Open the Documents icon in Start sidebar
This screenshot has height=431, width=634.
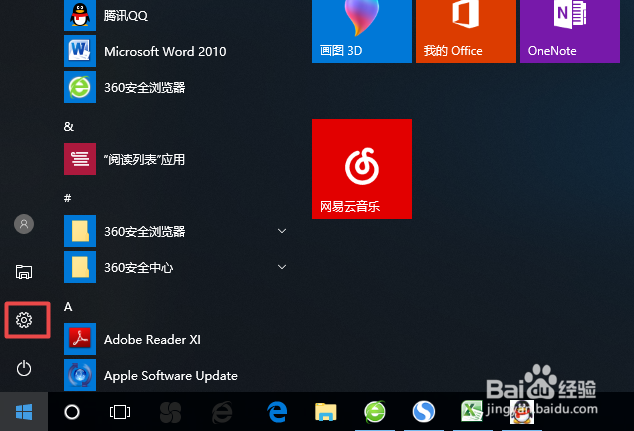tap(24, 272)
